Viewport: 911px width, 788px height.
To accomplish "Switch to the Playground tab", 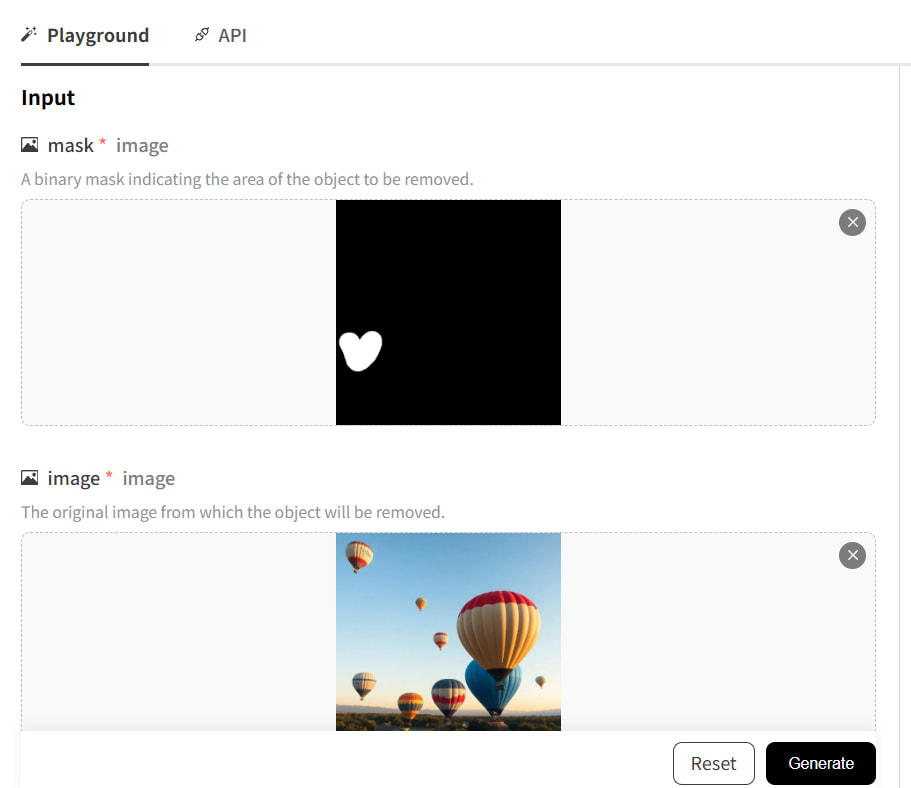I will tap(97, 36).
